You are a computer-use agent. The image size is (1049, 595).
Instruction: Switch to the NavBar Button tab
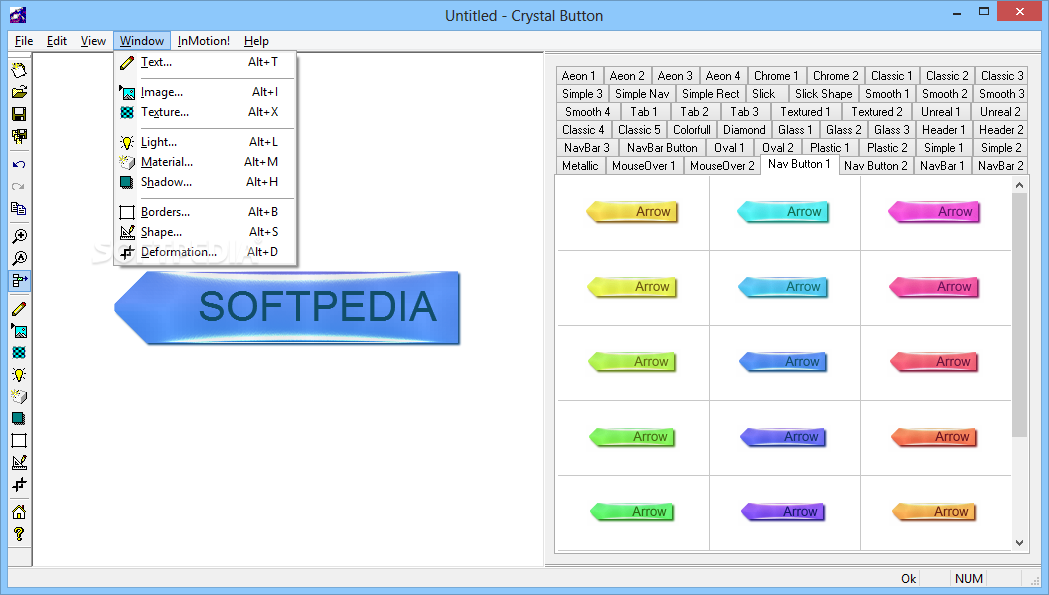pyautogui.click(x=662, y=148)
